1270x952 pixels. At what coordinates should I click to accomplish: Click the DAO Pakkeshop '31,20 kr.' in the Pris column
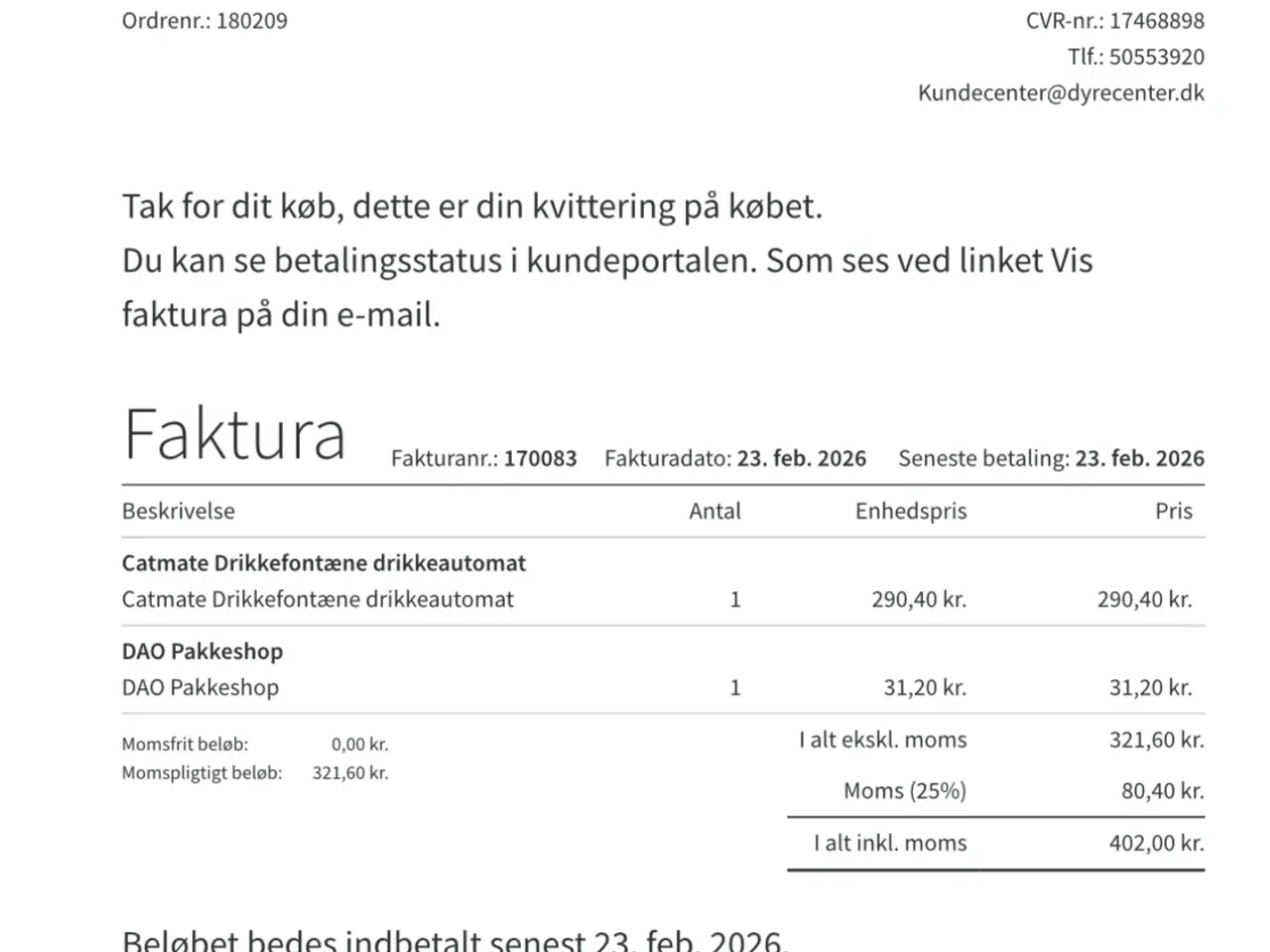(x=1150, y=687)
